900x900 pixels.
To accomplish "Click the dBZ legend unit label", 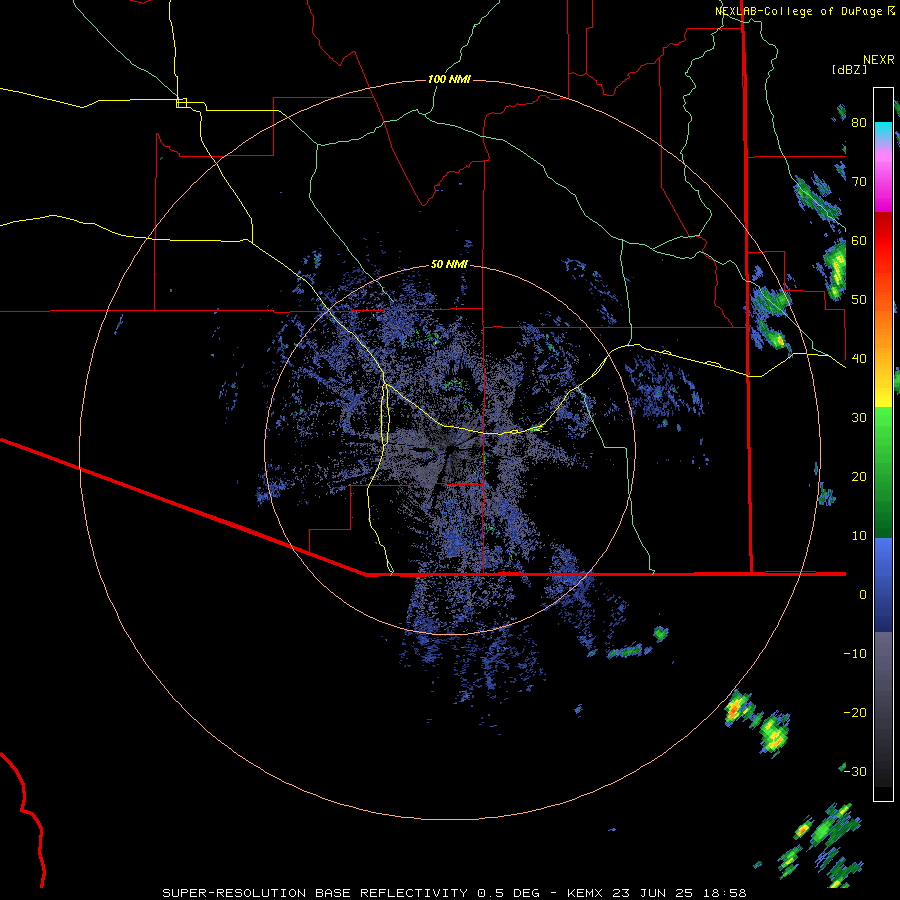I will (x=849, y=70).
